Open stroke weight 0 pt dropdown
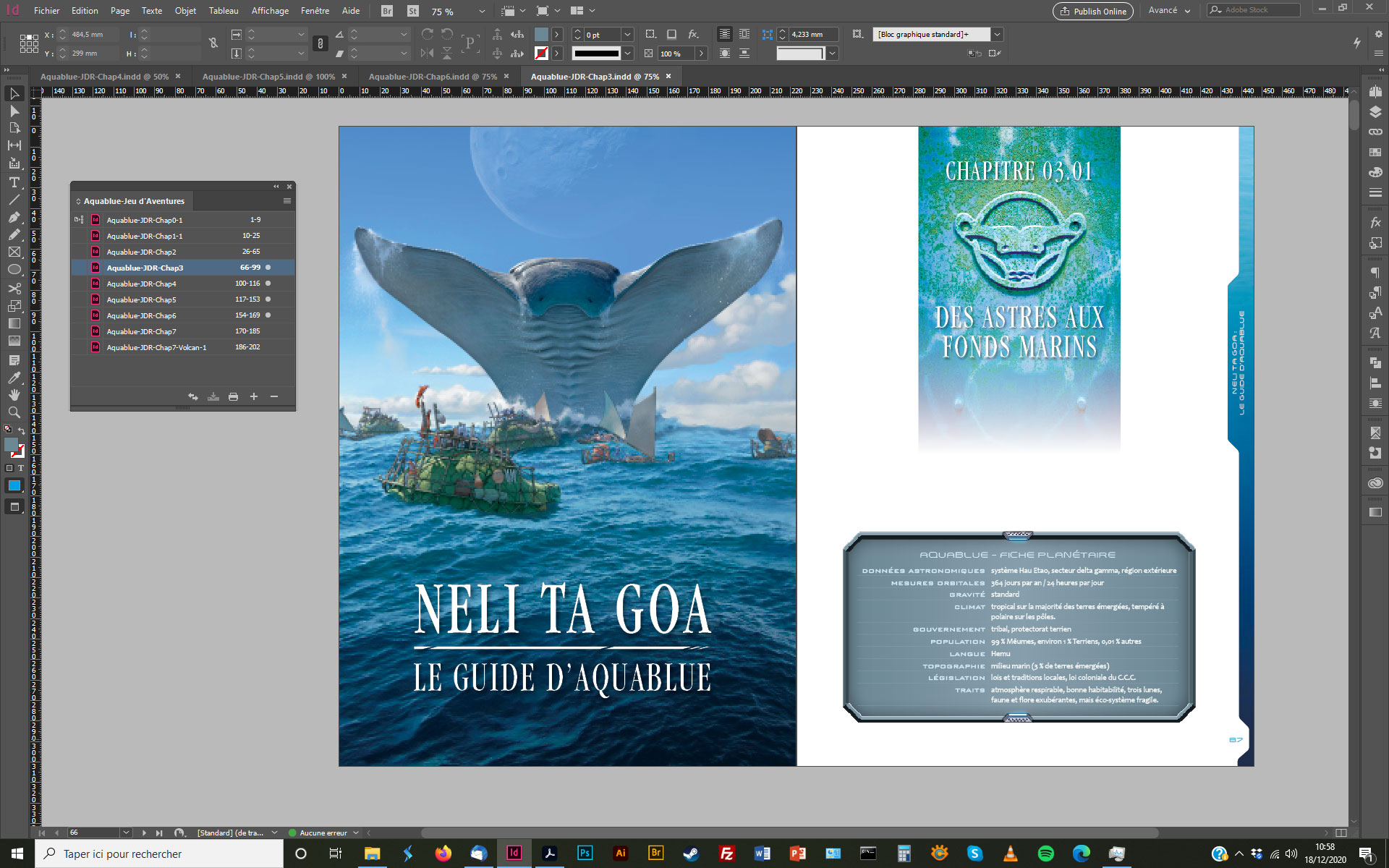The width and height of the screenshot is (1389, 868). tap(627, 34)
